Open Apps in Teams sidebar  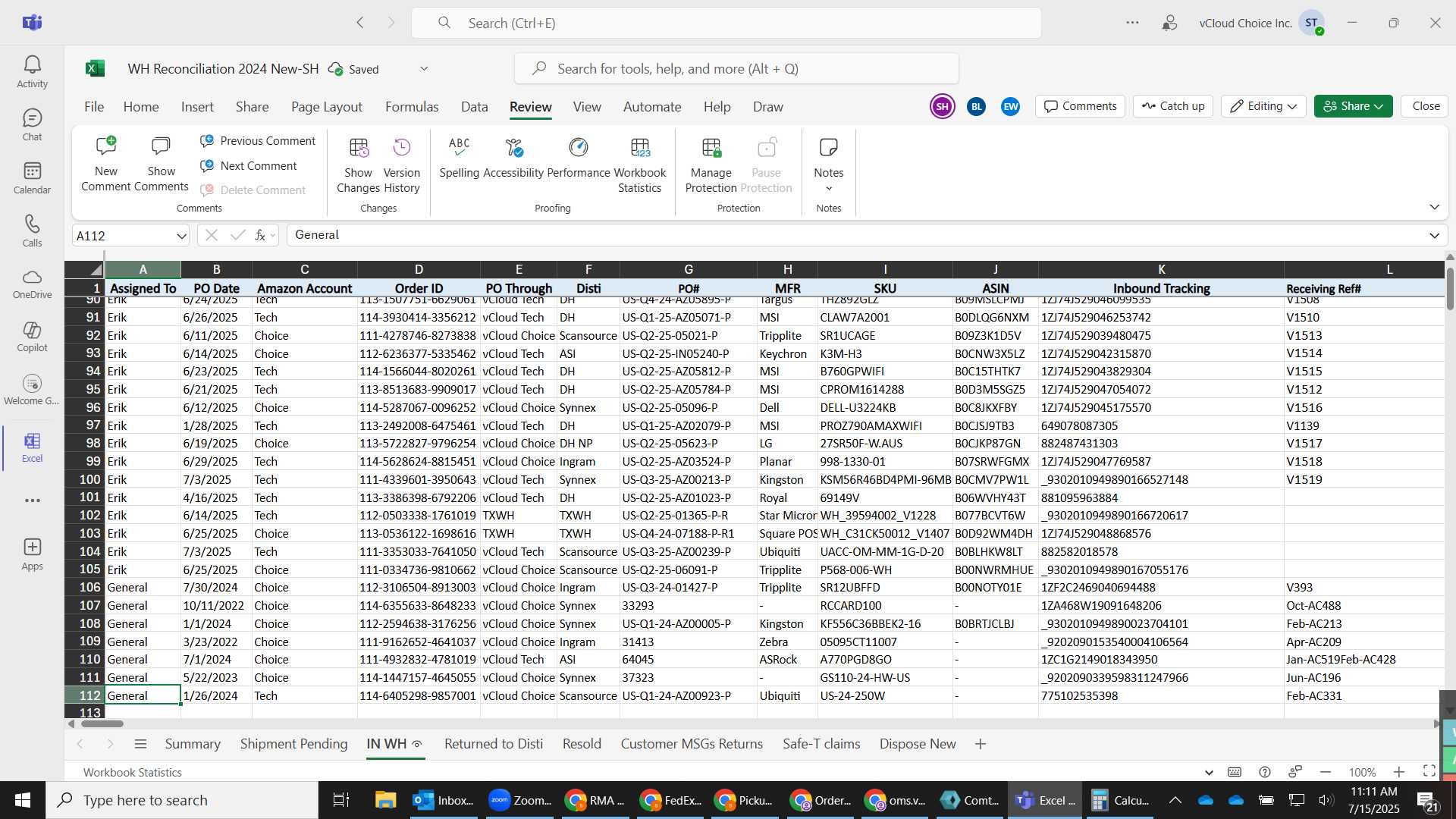tap(32, 554)
